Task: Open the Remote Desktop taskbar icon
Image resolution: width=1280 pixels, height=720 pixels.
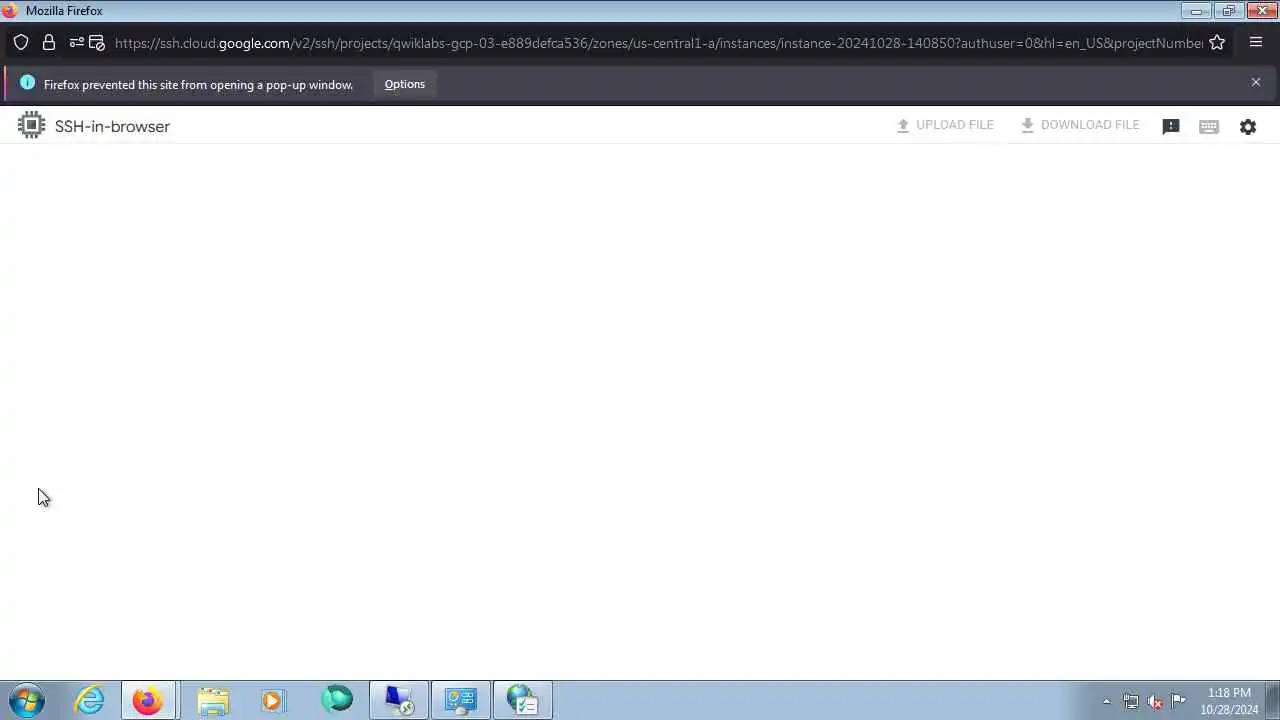Action: pyautogui.click(x=399, y=700)
